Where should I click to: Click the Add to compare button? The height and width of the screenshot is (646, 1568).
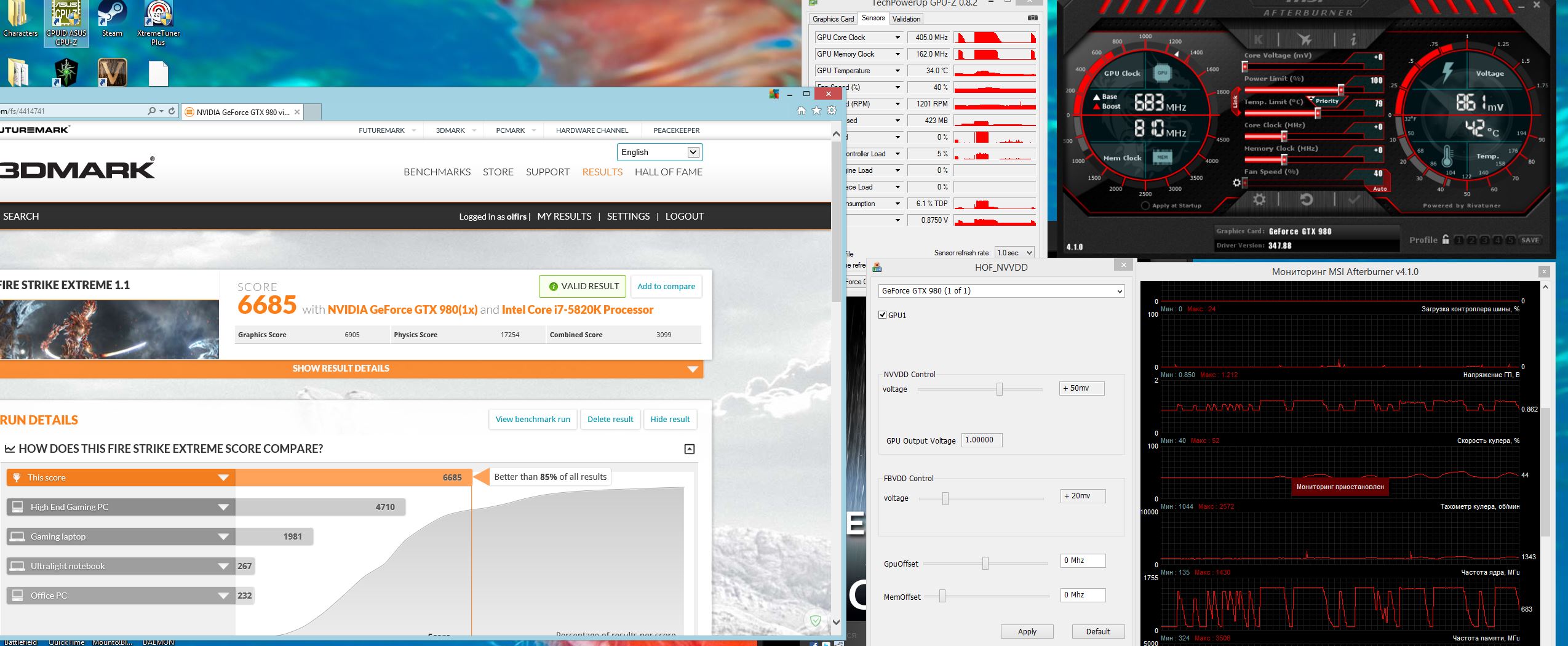666,286
